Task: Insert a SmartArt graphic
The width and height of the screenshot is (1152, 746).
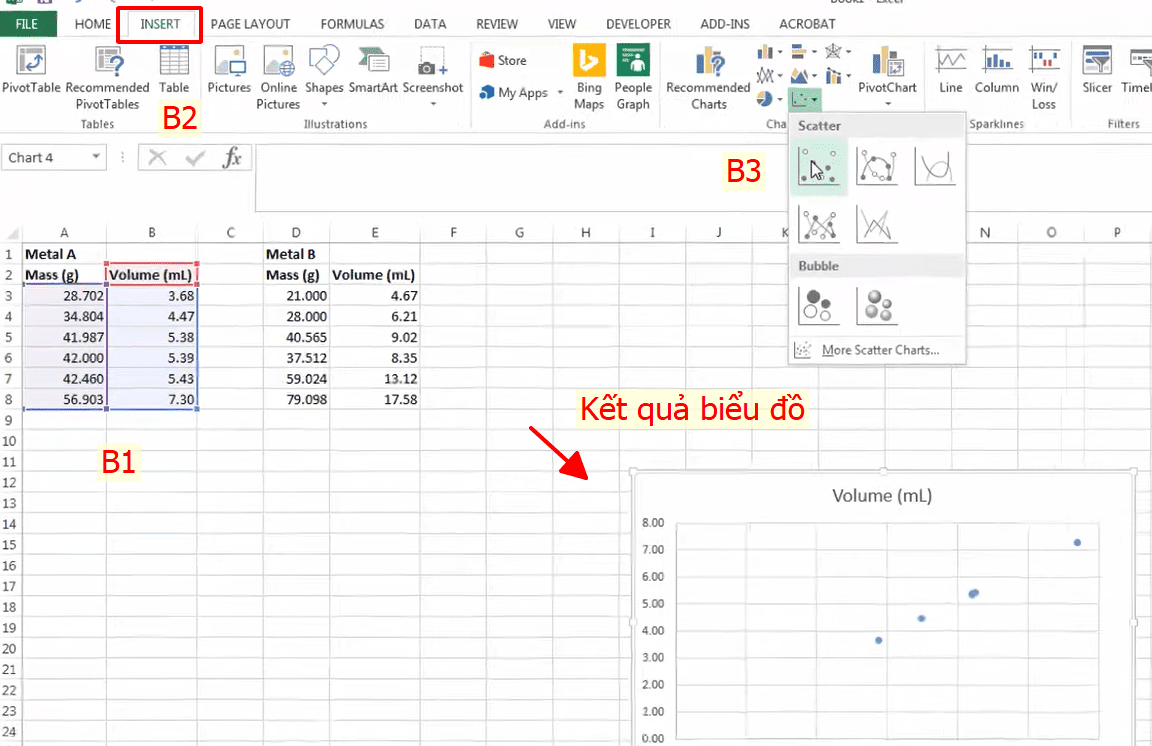Action: (x=373, y=68)
